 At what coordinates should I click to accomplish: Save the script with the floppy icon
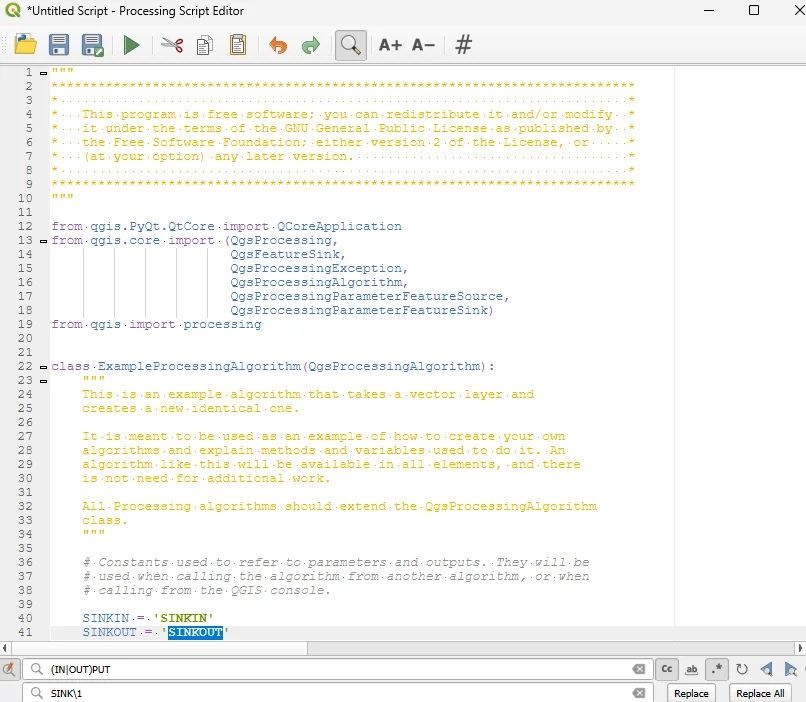[x=59, y=45]
